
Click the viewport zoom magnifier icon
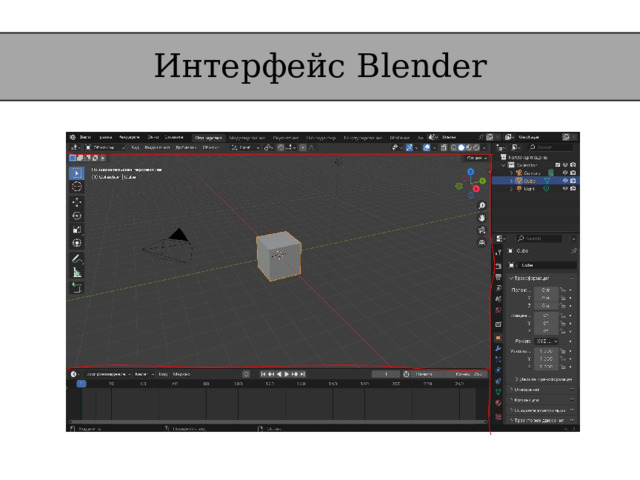[482, 205]
